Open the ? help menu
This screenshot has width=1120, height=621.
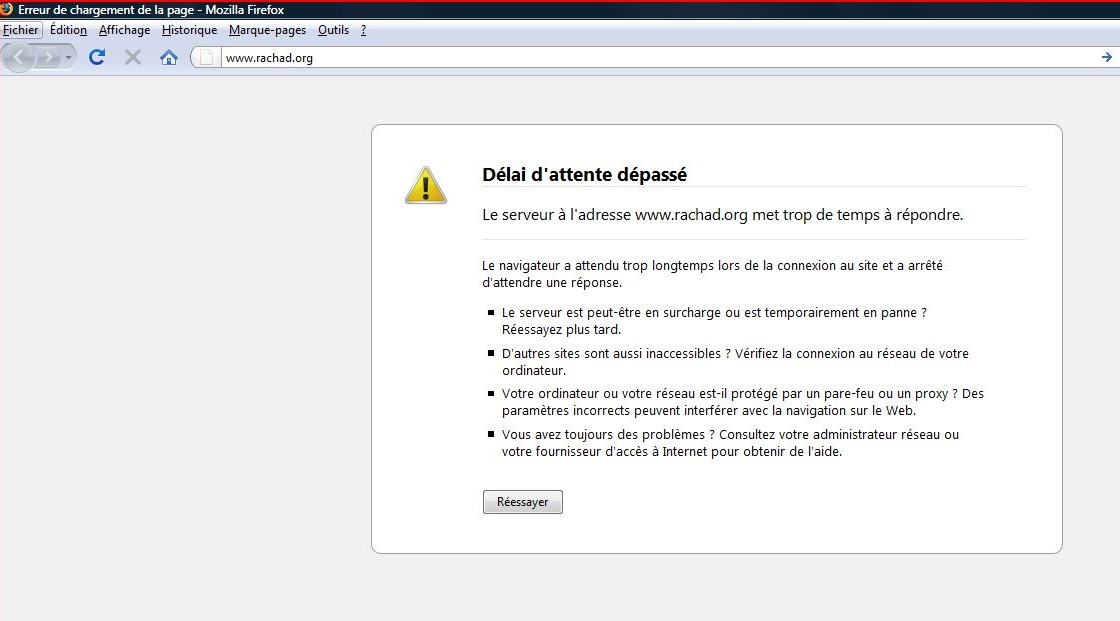pos(364,30)
